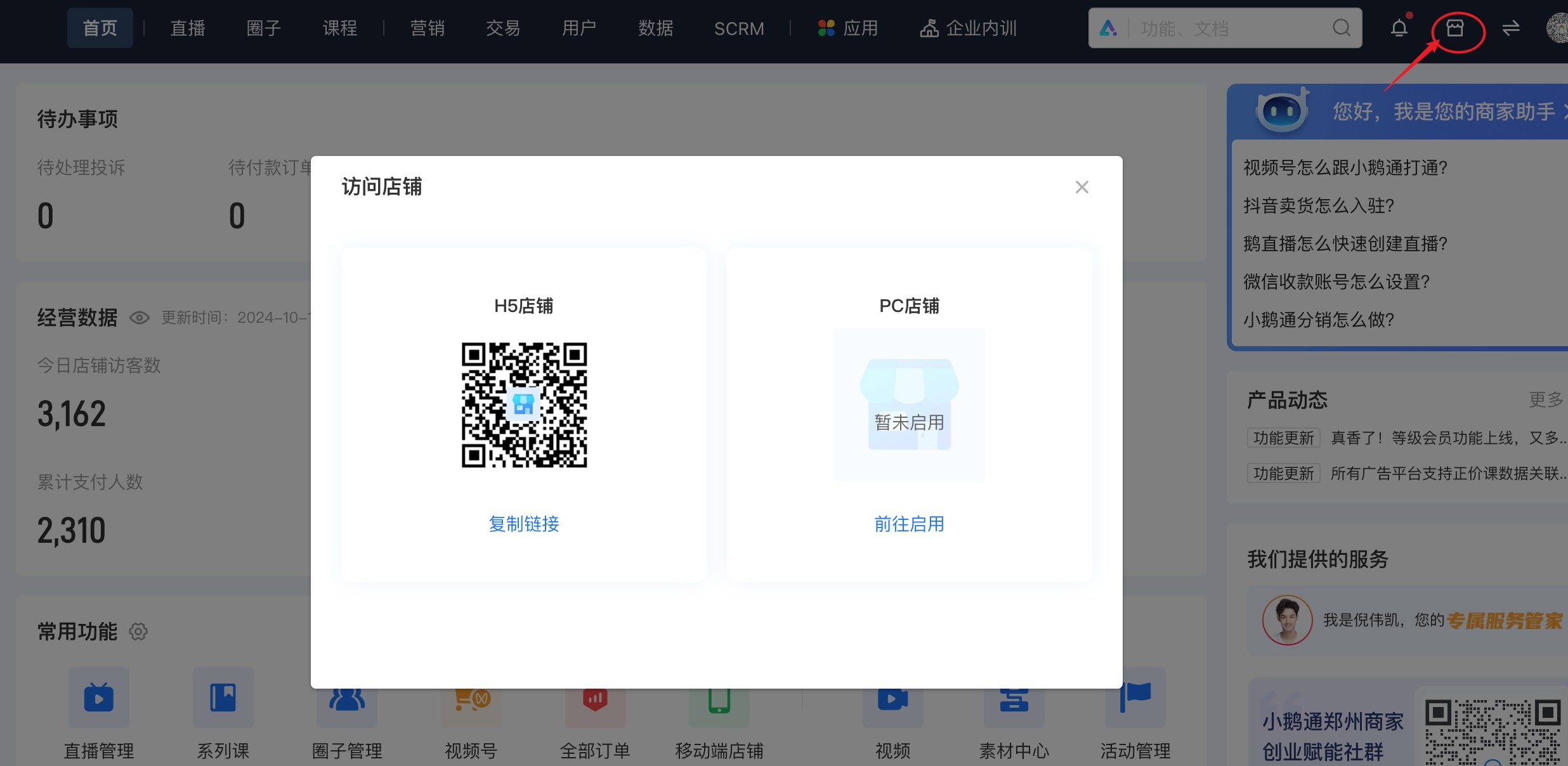The width and height of the screenshot is (1568, 766).
Task: Open 直播管理 shortcut icon
Action: click(99, 698)
